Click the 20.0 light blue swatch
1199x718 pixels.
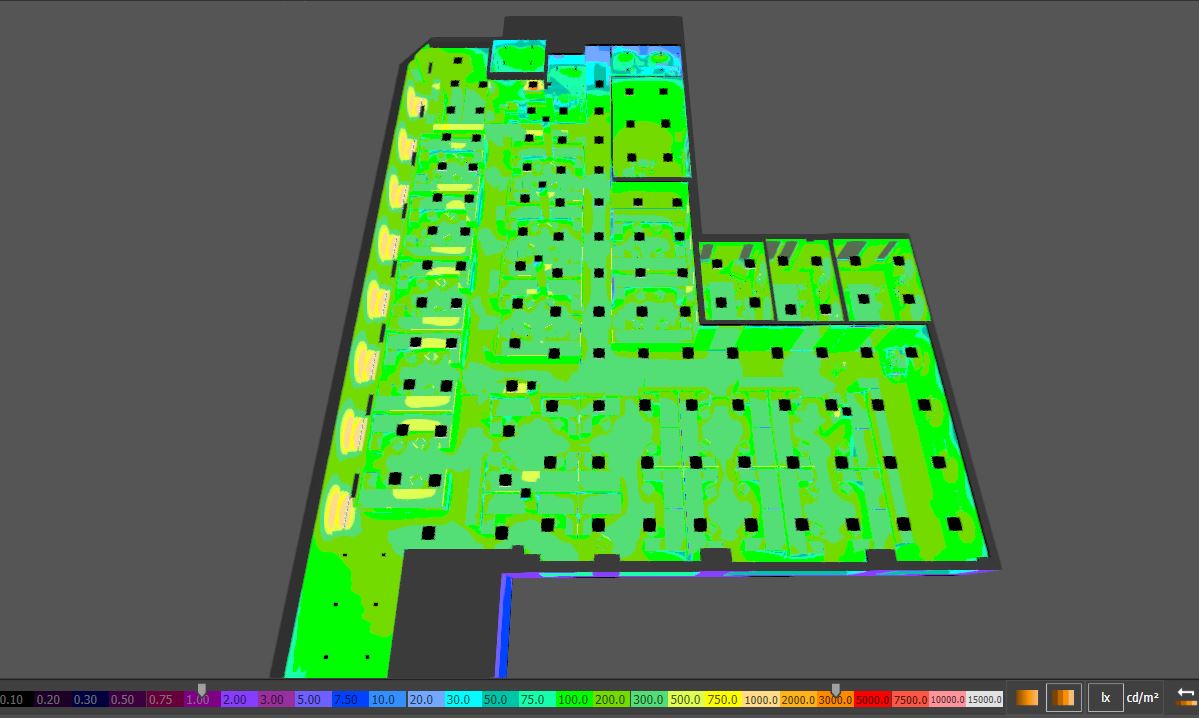point(421,700)
